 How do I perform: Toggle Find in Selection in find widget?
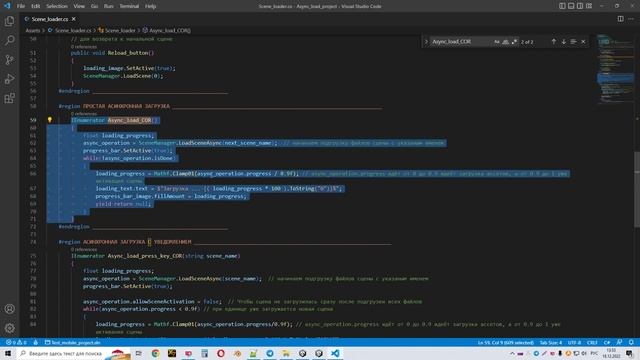click(573, 42)
